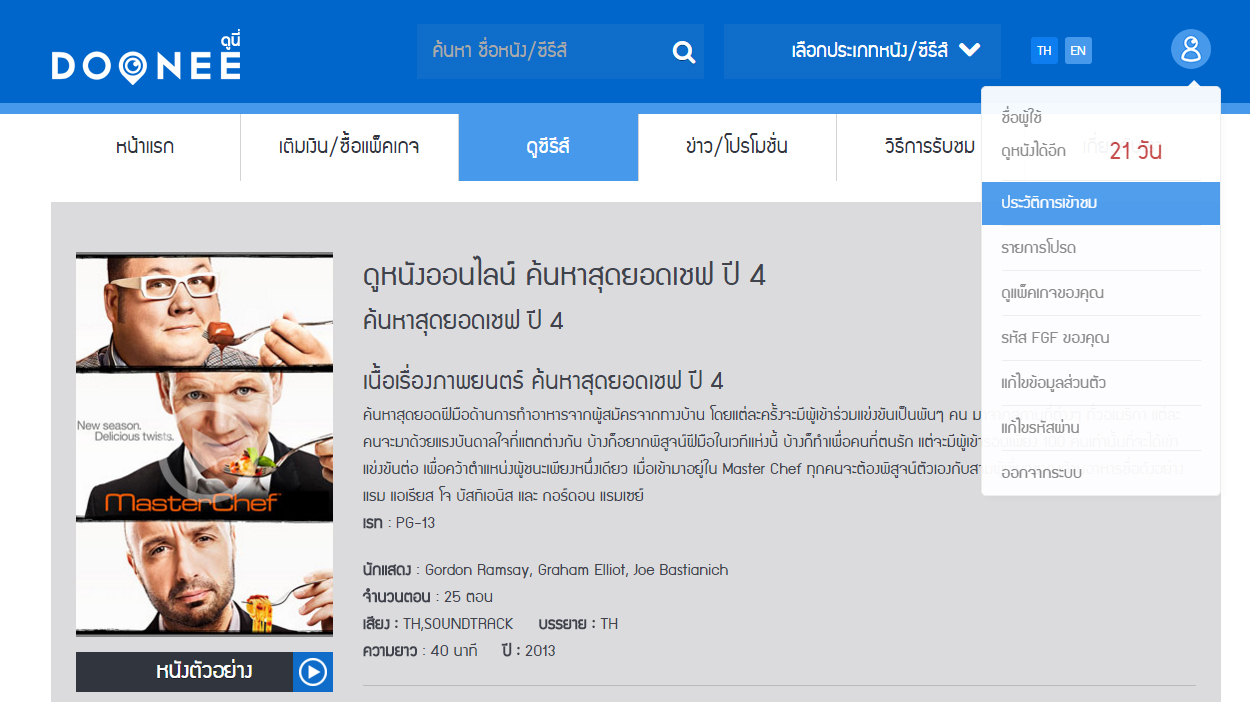Switch language to TH
The width and height of the screenshot is (1250, 702).
click(x=1044, y=51)
